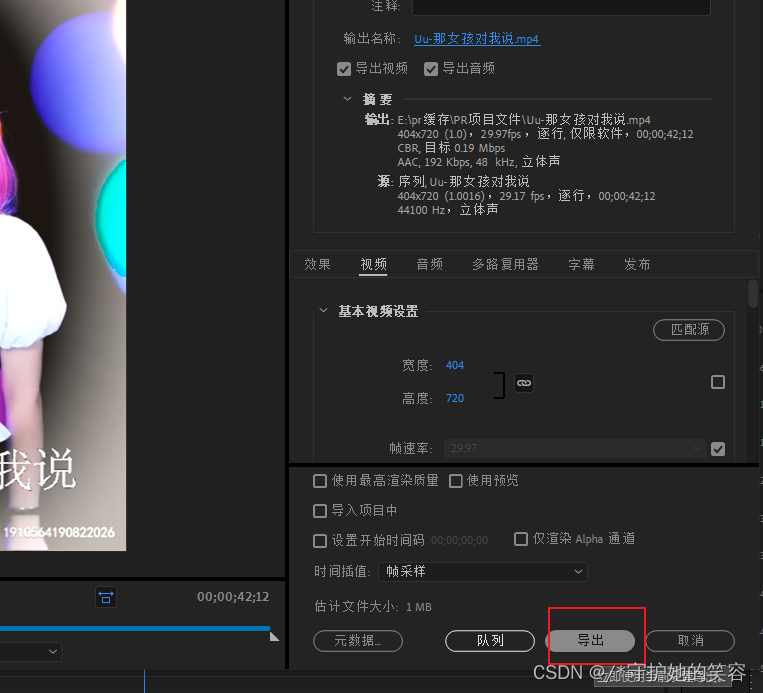Enable 使用最高渲染质量 checkbox
Image resolution: width=763 pixels, height=693 pixels.
[x=320, y=481]
